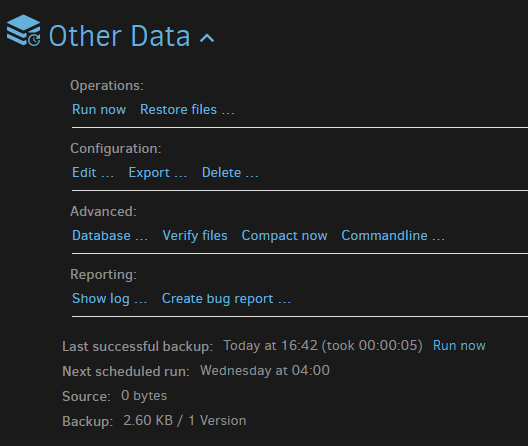Open Edit … configuration
Image resolution: width=528 pixels, height=446 pixels.
93,172
